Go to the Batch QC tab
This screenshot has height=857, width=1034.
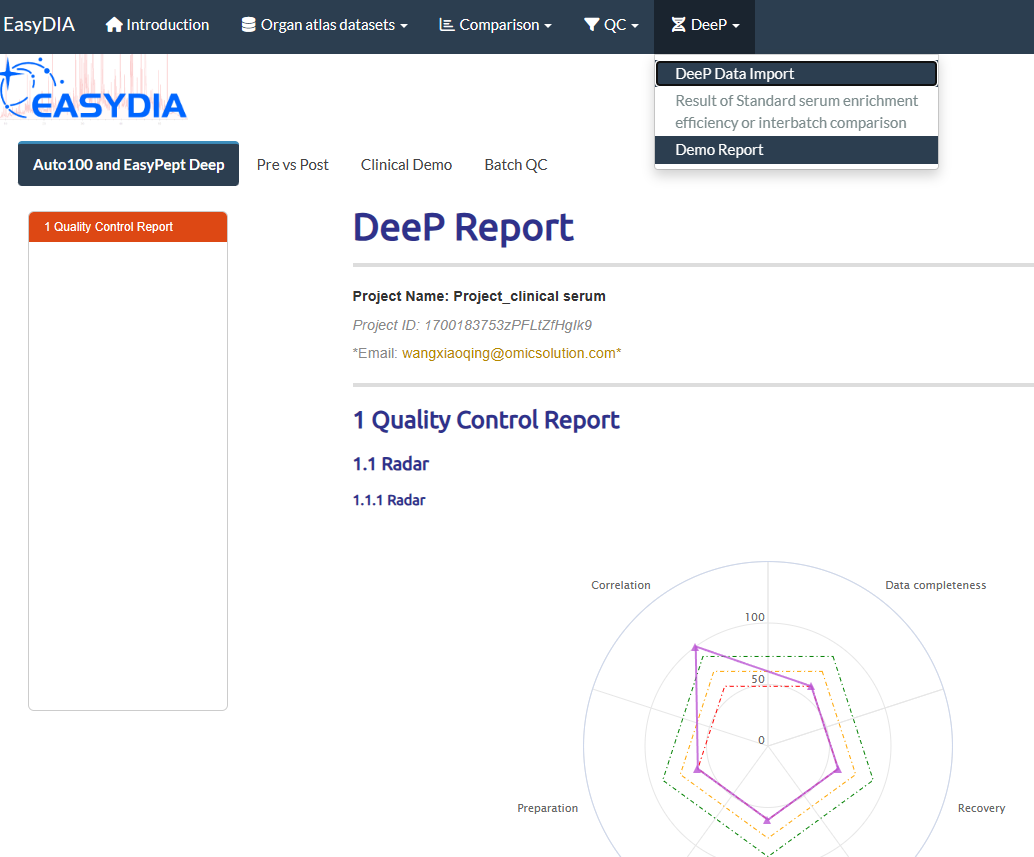pos(515,165)
